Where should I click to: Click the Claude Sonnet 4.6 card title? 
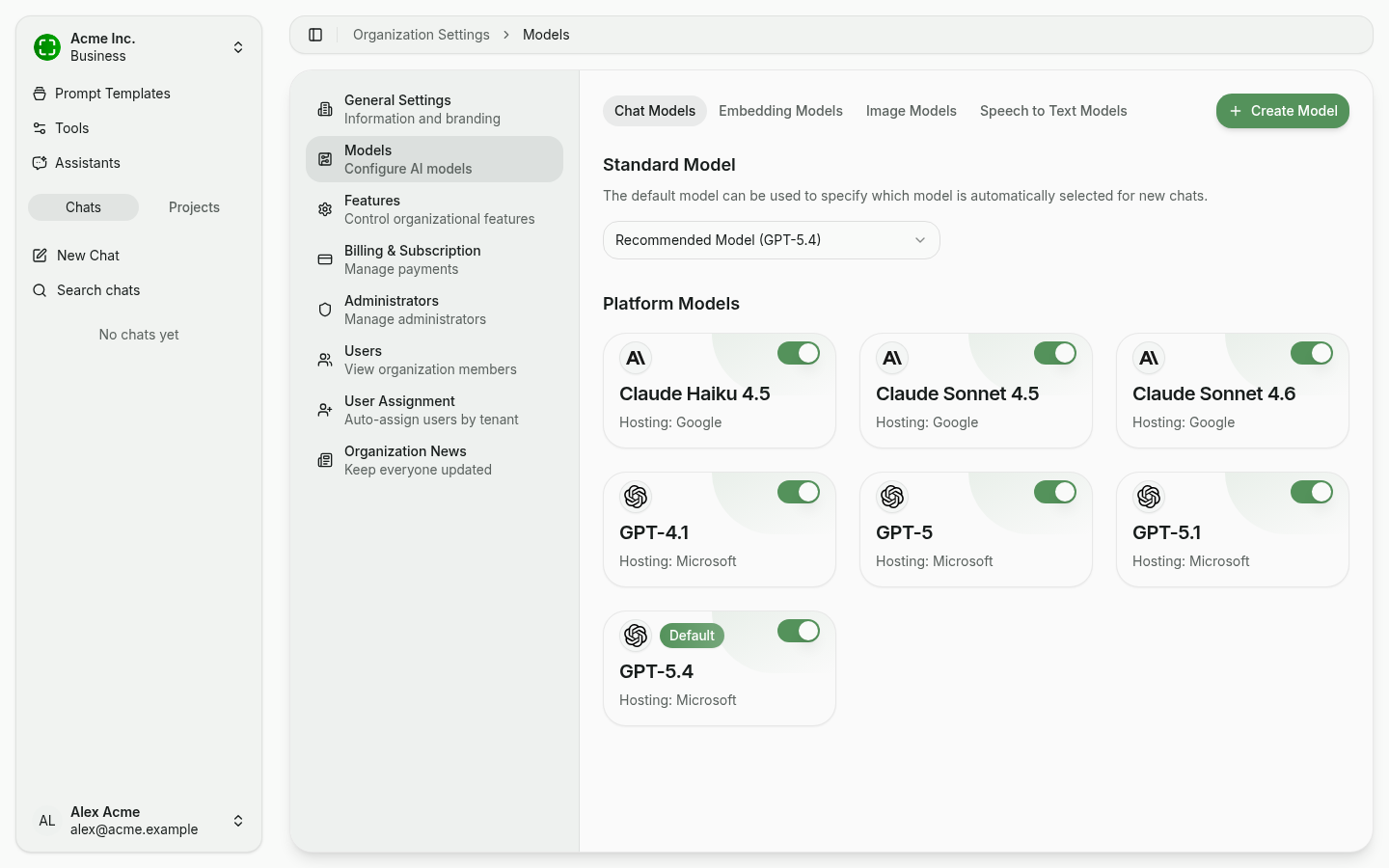[1213, 393]
